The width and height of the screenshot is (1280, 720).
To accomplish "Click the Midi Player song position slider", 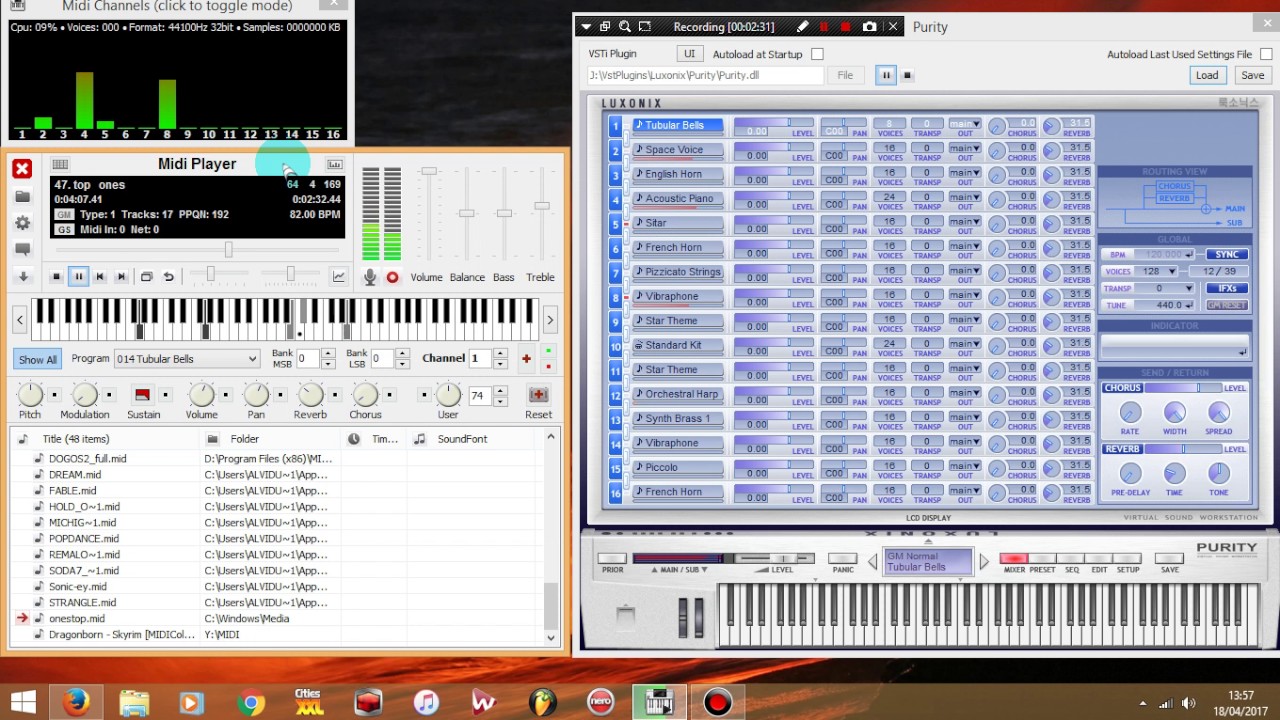I will [197, 250].
